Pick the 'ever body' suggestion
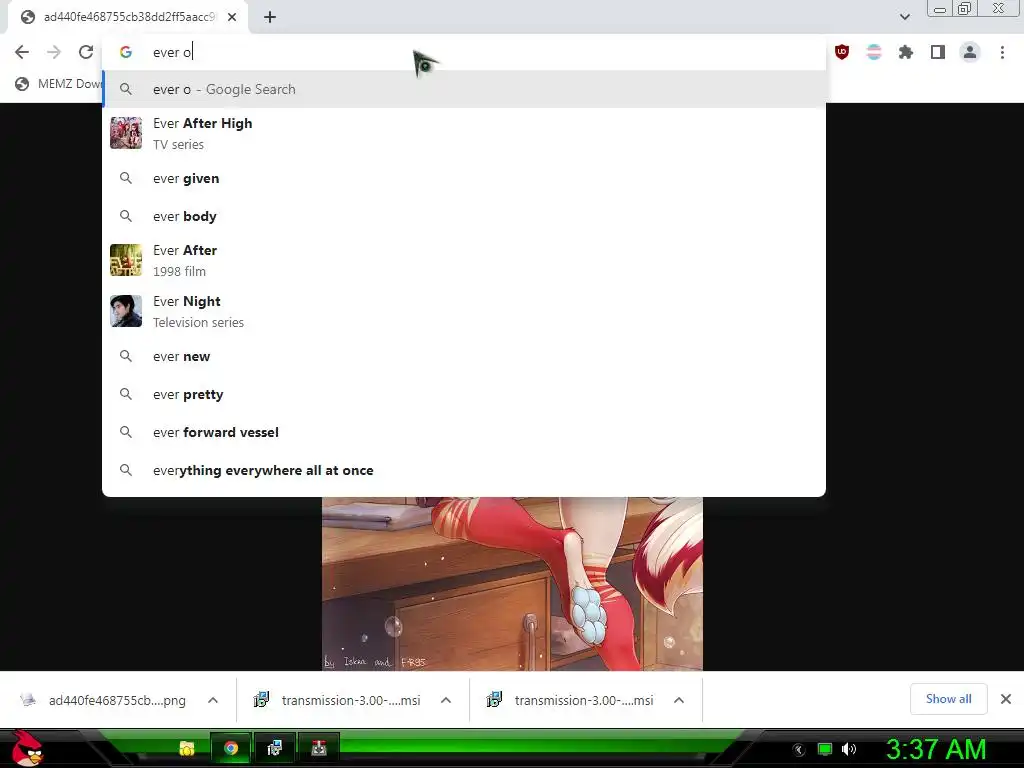This screenshot has width=1024, height=768. (x=464, y=216)
